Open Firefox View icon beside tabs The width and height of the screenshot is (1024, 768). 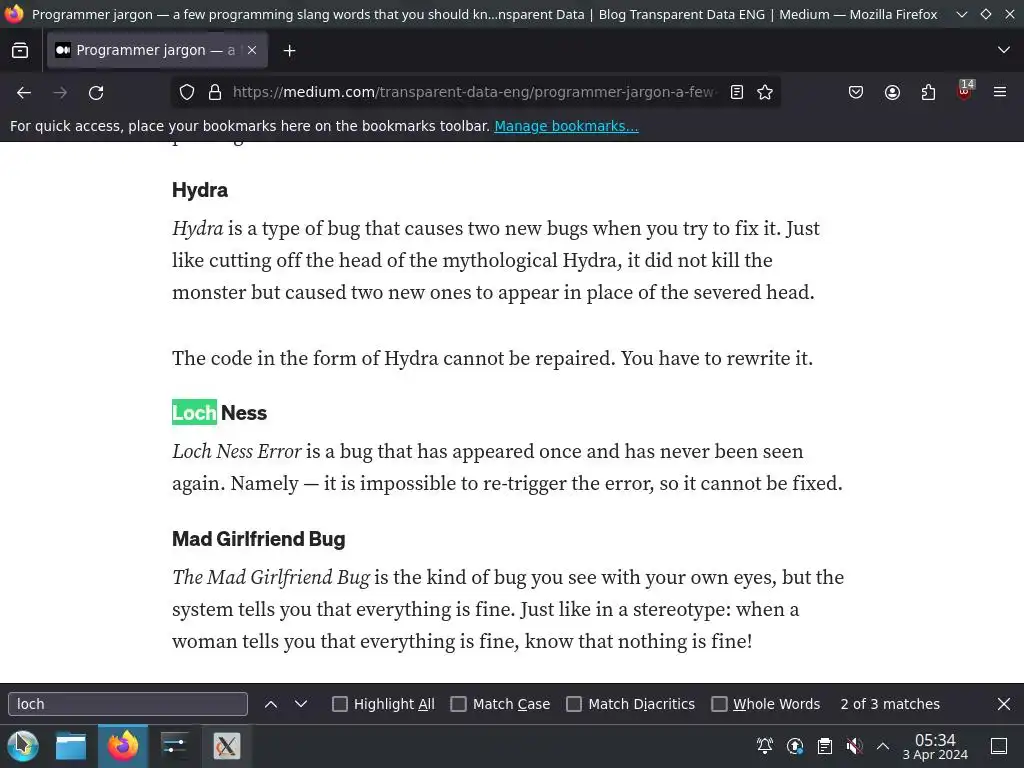pyautogui.click(x=20, y=50)
